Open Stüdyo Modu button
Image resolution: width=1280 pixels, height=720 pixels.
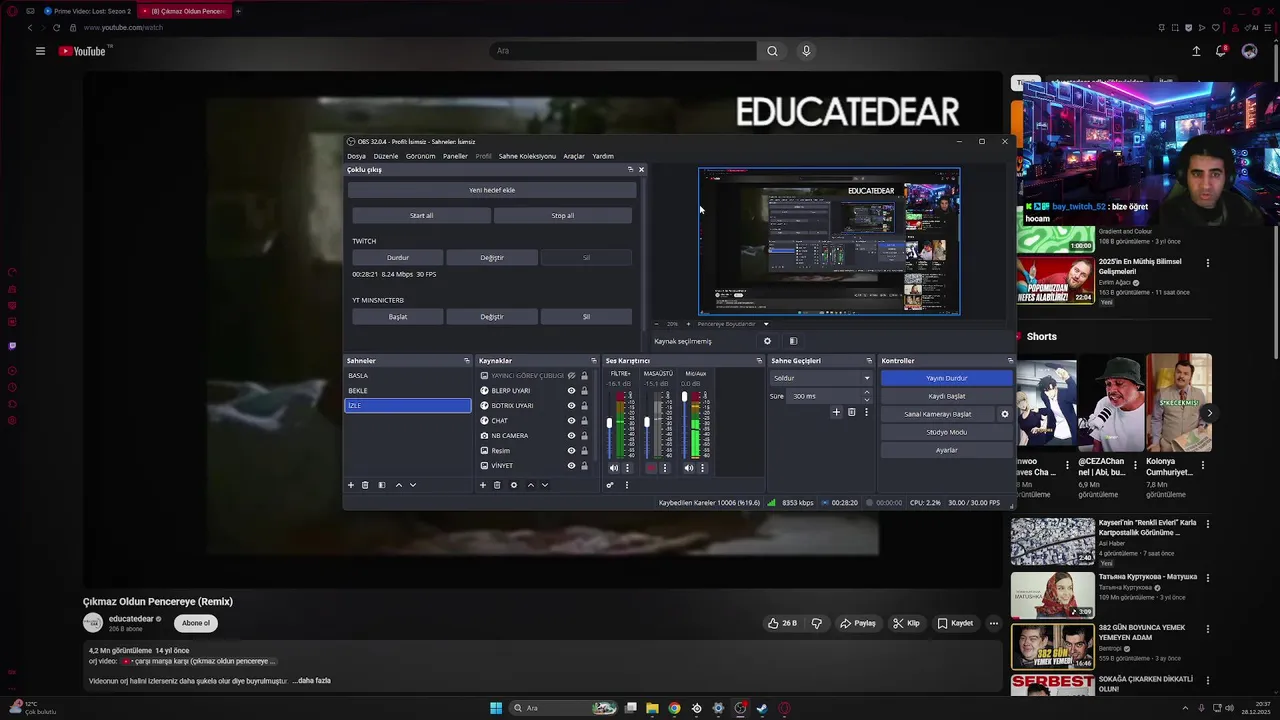tap(946, 432)
